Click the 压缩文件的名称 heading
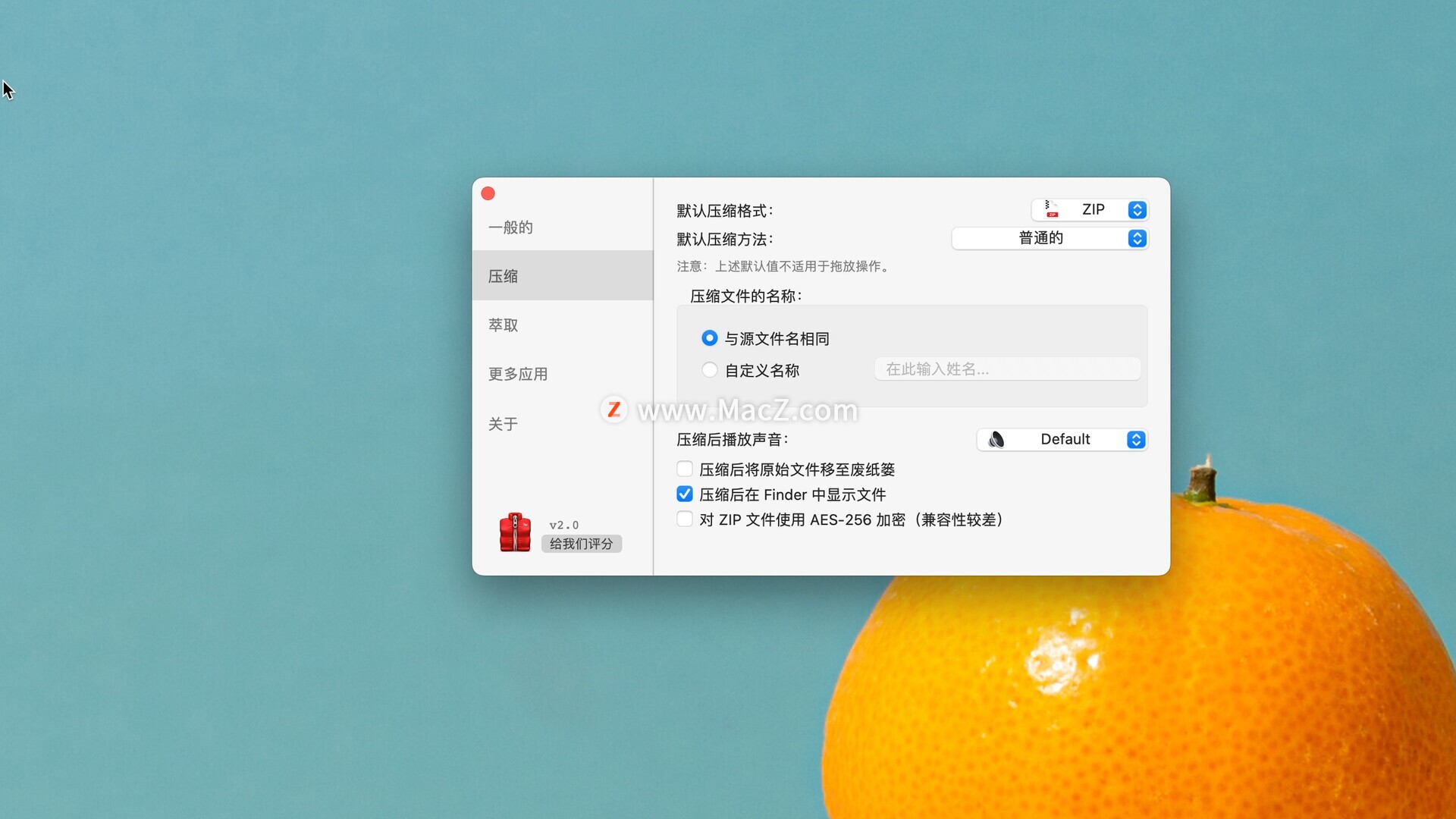1456x819 pixels. tap(746, 297)
